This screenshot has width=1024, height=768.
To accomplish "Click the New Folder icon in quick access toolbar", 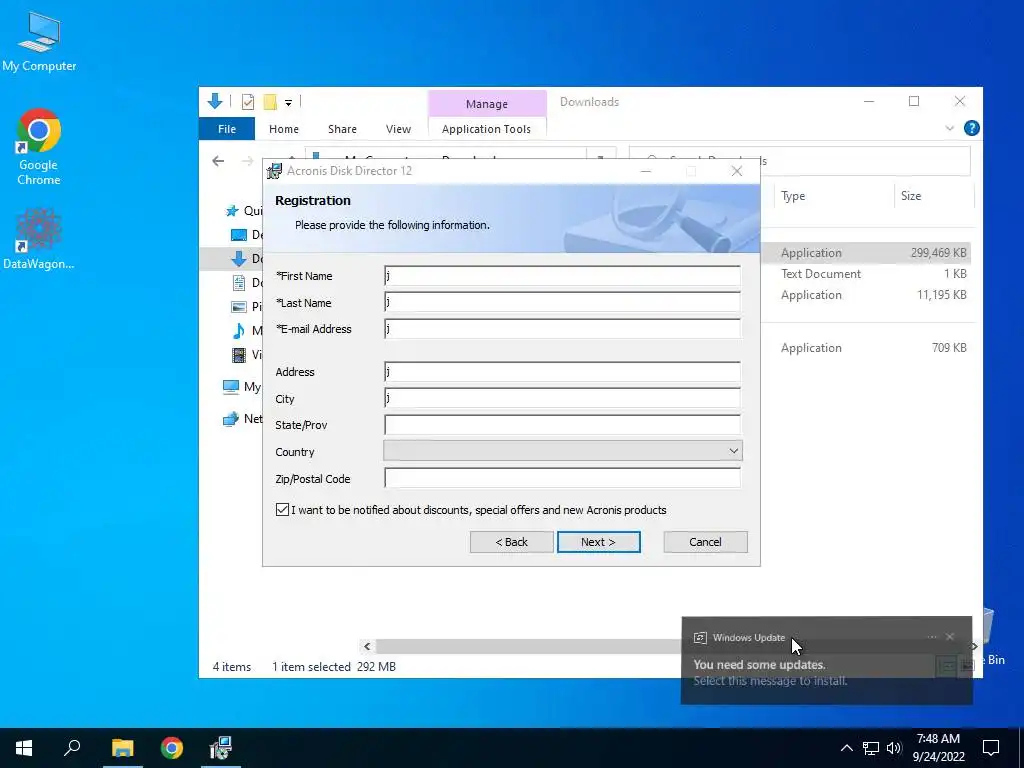I will click(x=270, y=102).
